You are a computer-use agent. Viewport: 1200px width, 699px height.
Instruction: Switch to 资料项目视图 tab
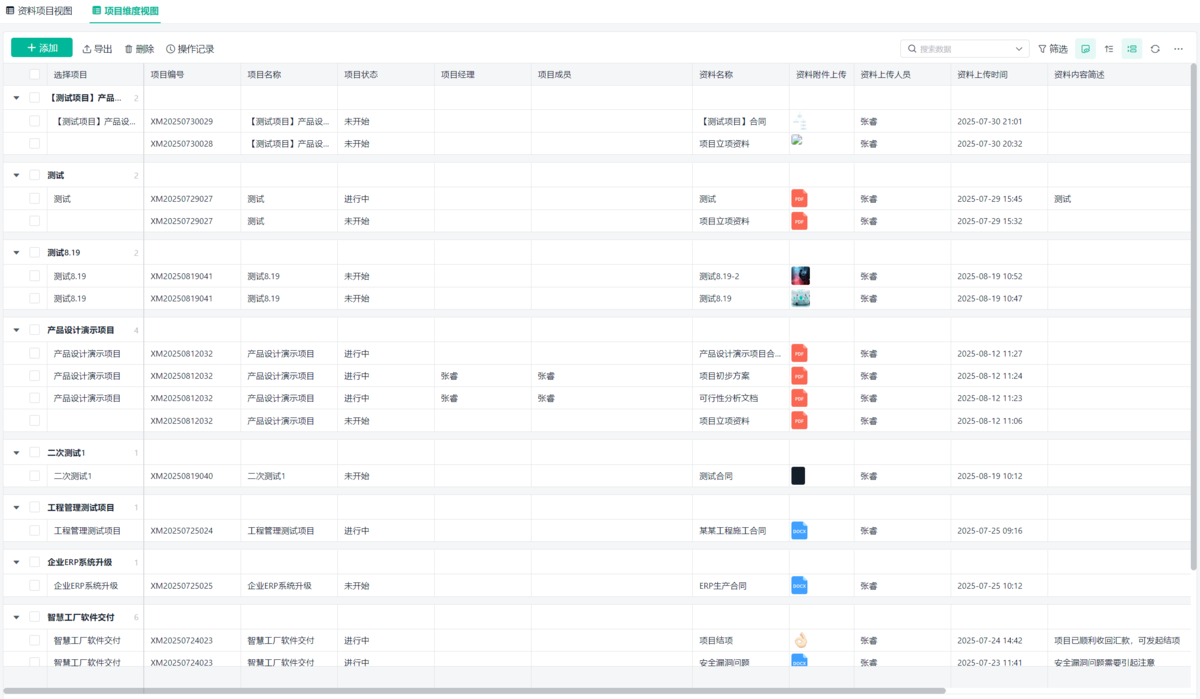pos(39,10)
